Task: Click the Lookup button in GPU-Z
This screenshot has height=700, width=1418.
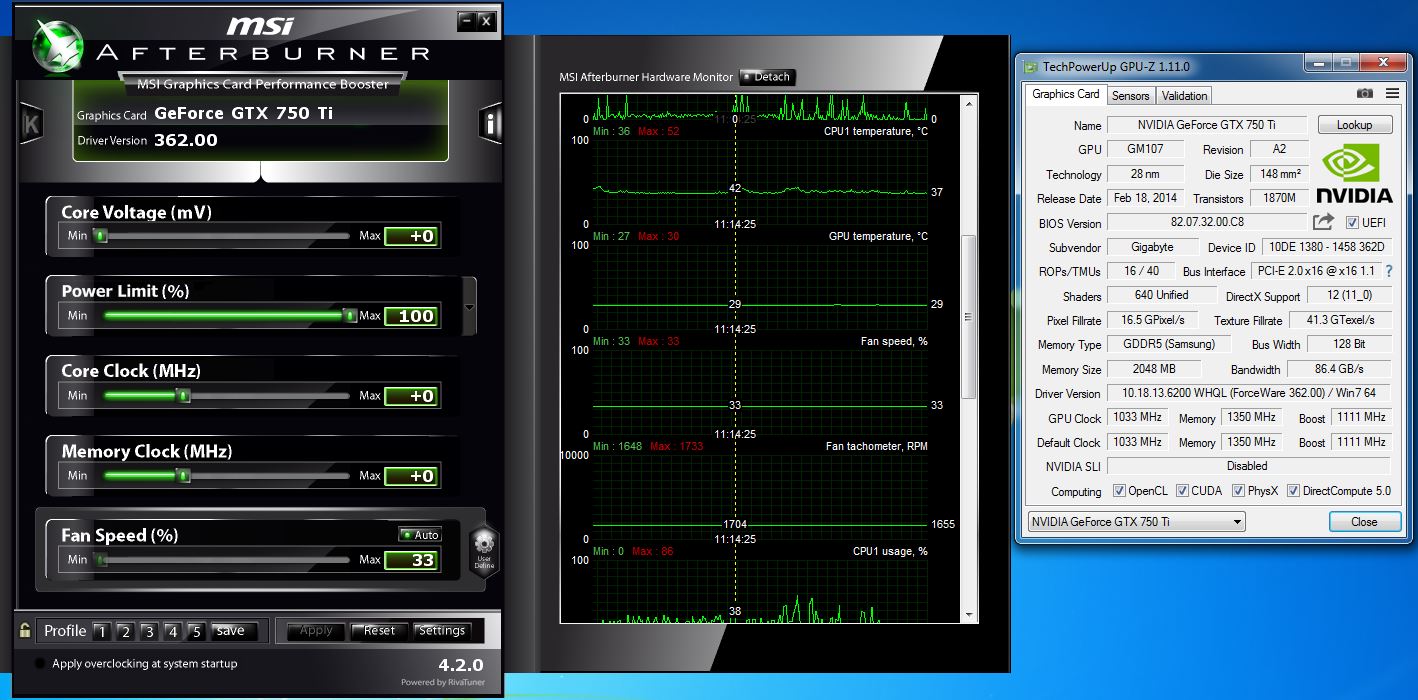Action: [x=1354, y=125]
